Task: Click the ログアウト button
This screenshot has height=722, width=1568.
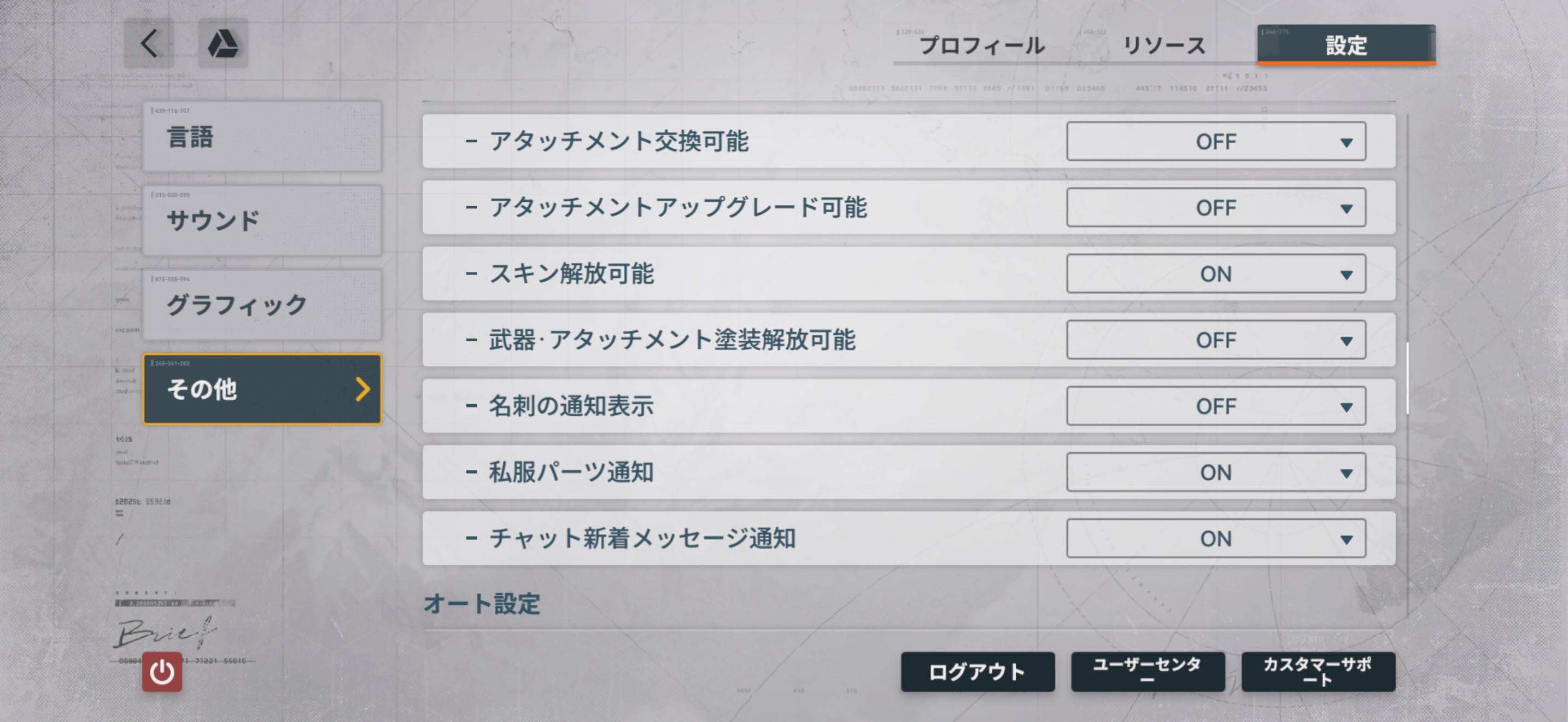Action: [x=977, y=672]
